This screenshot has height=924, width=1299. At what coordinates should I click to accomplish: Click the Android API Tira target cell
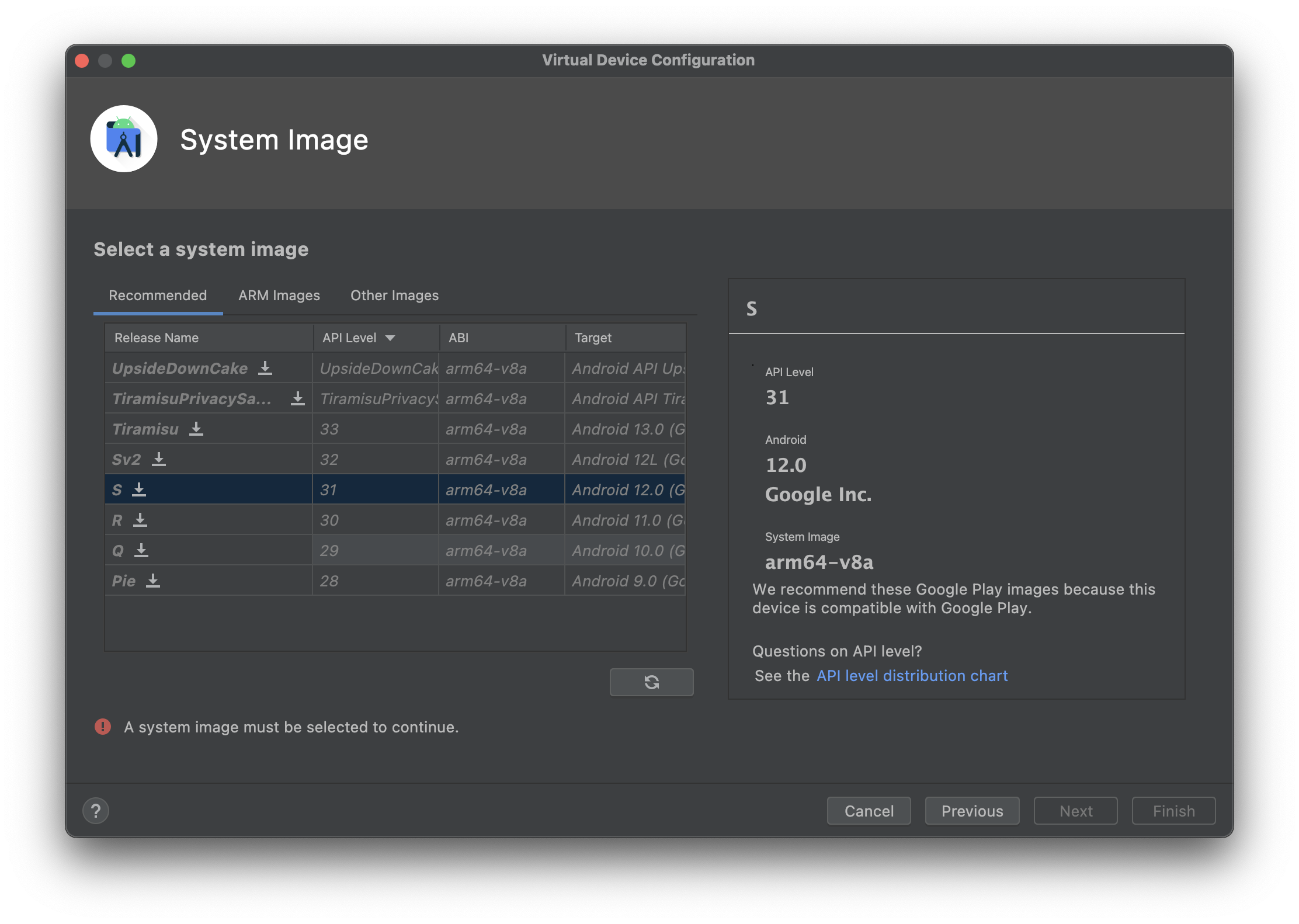click(626, 398)
